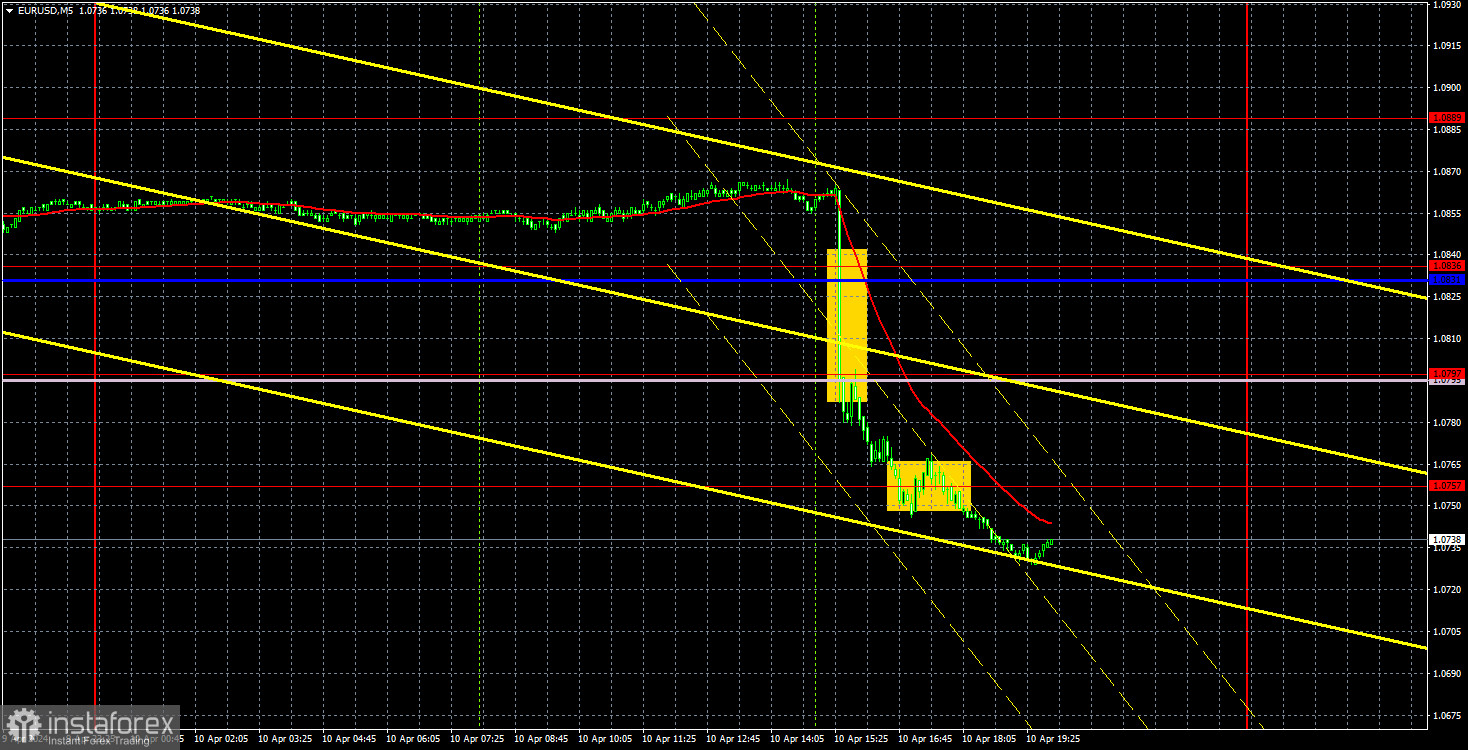Select the tall yellow rectangle on the price drop
The width and height of the screenshot is (1468, 750).
tap(847, 325)
